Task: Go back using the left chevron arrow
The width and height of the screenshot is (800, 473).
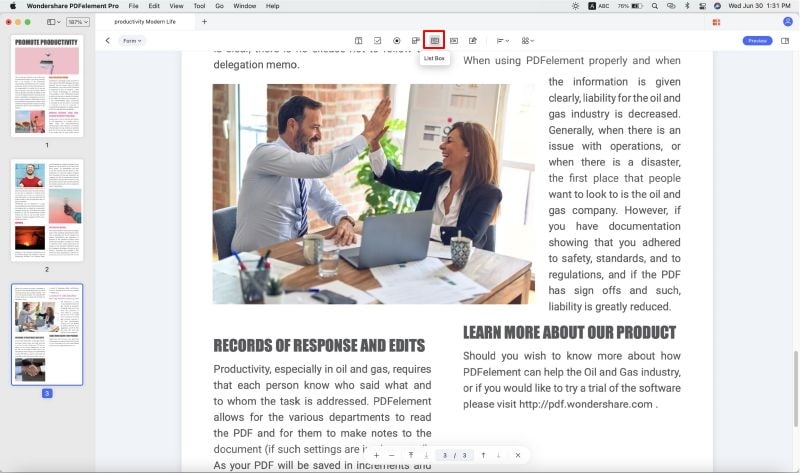Action: pyautogui.click(x=108, y=40)
